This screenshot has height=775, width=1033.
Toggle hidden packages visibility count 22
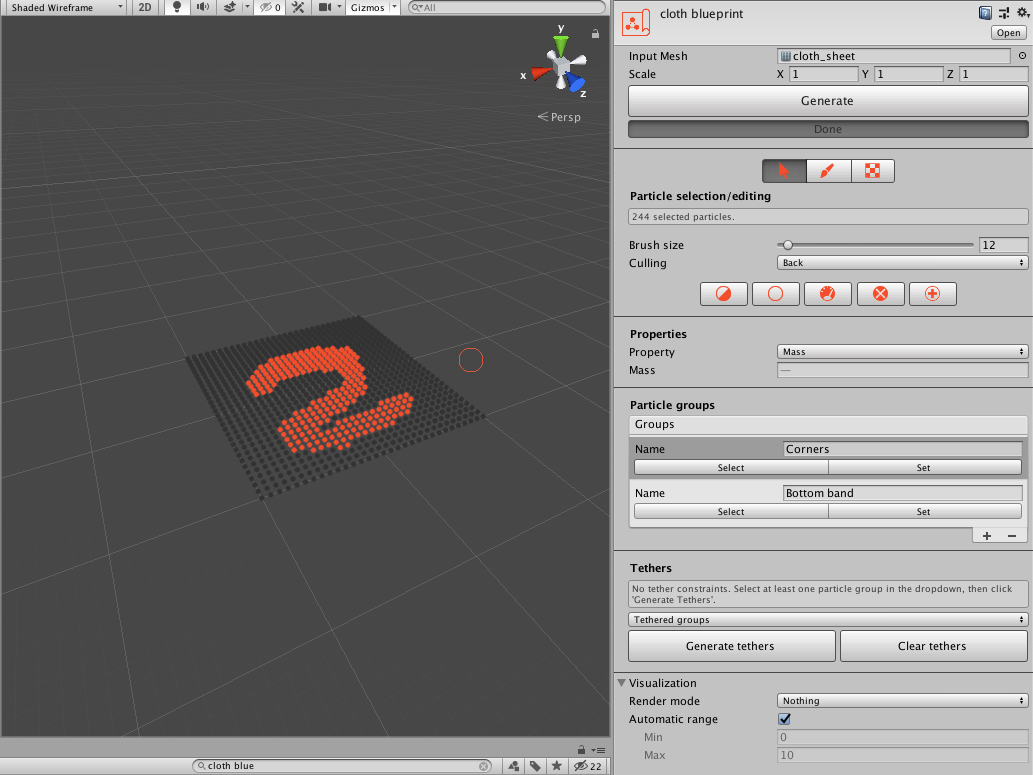coord(588,766)
